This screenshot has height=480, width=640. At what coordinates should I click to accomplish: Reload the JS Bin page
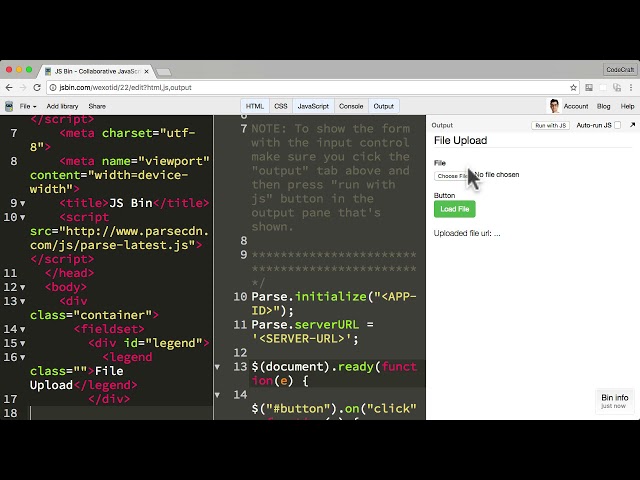coord(37,87)
